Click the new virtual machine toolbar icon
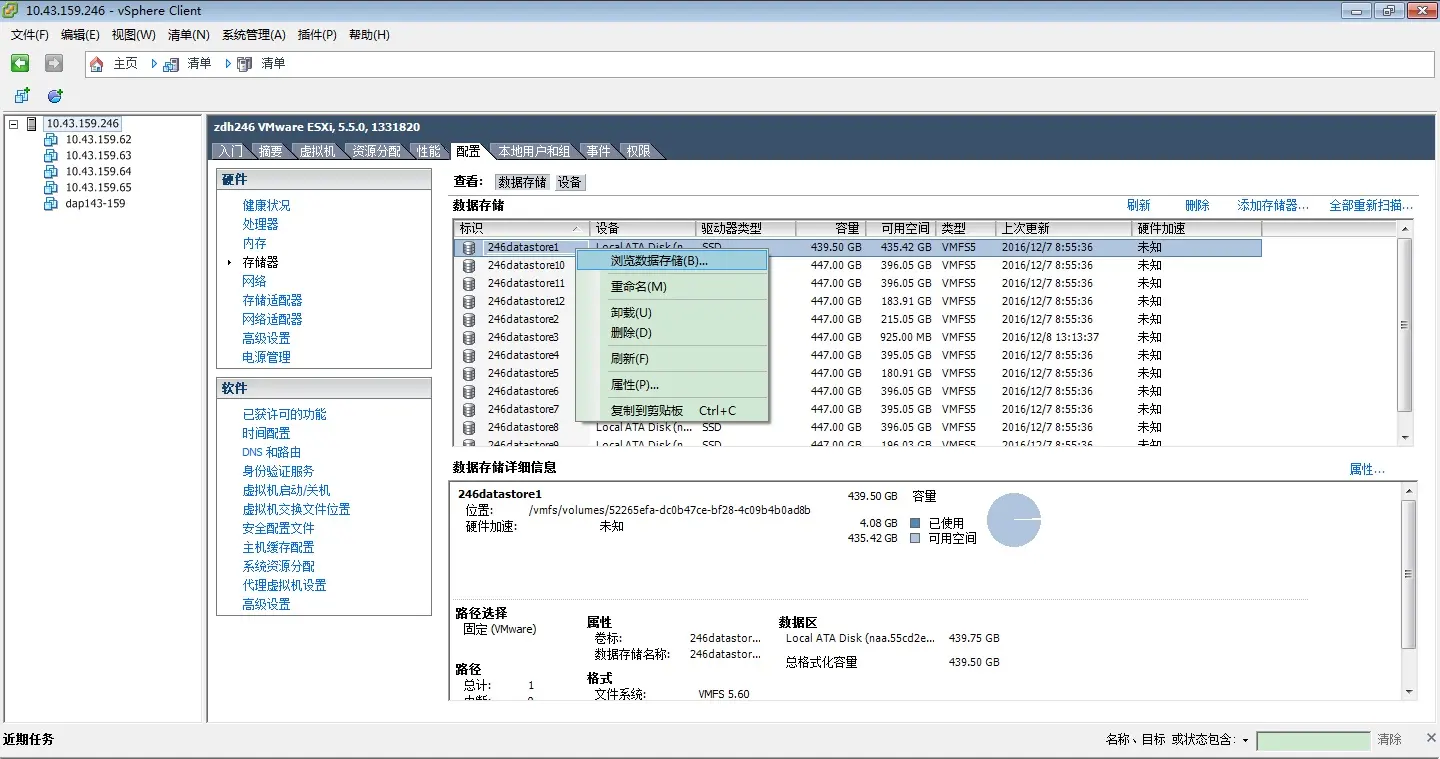 22,96
